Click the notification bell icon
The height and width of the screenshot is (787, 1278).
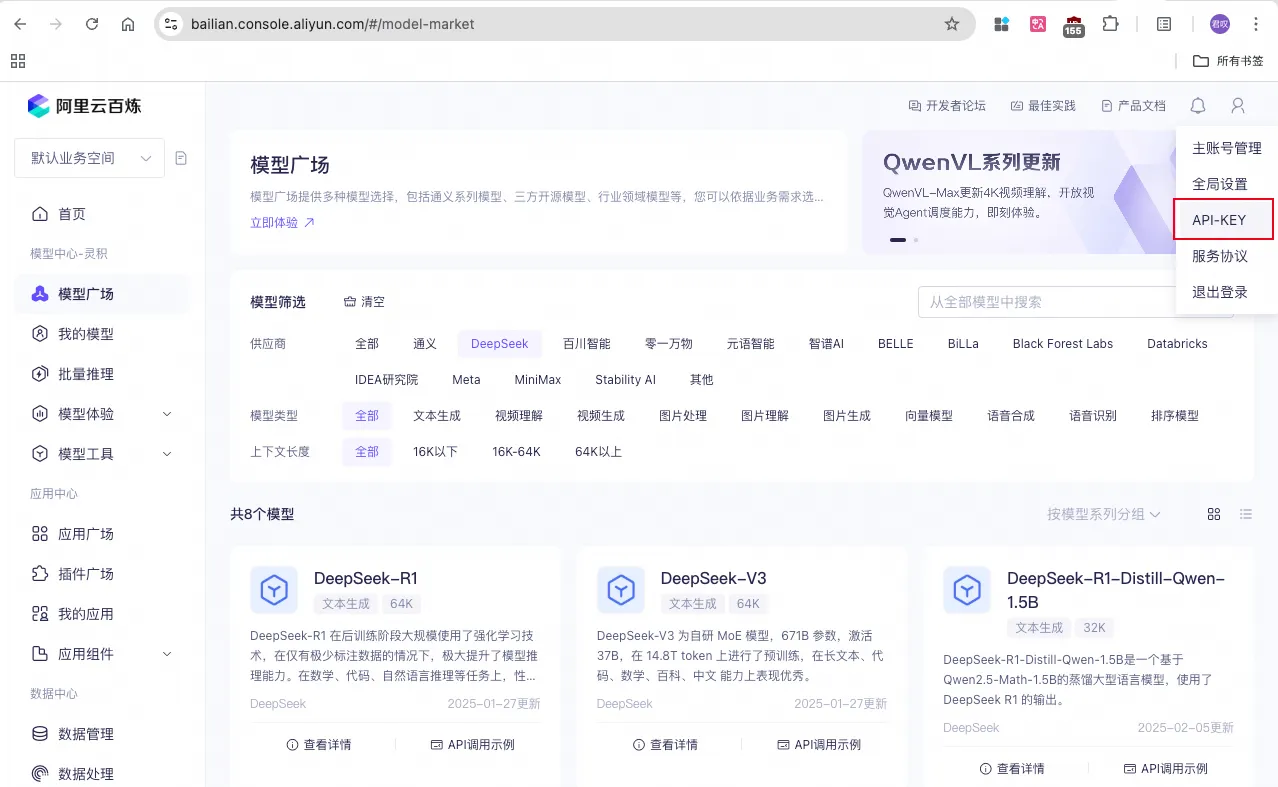pyautogui.click(x=1198, y=106)
